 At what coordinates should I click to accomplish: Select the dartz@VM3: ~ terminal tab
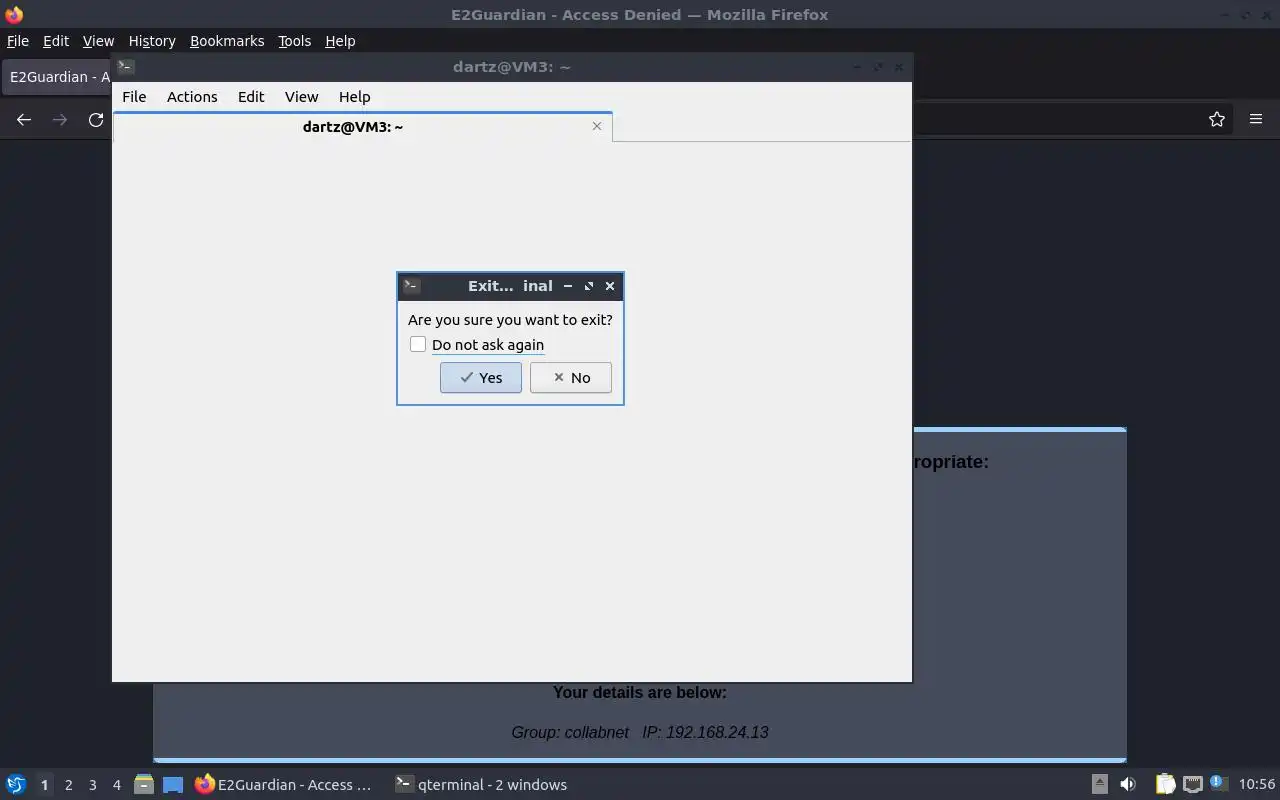point(353,127)
